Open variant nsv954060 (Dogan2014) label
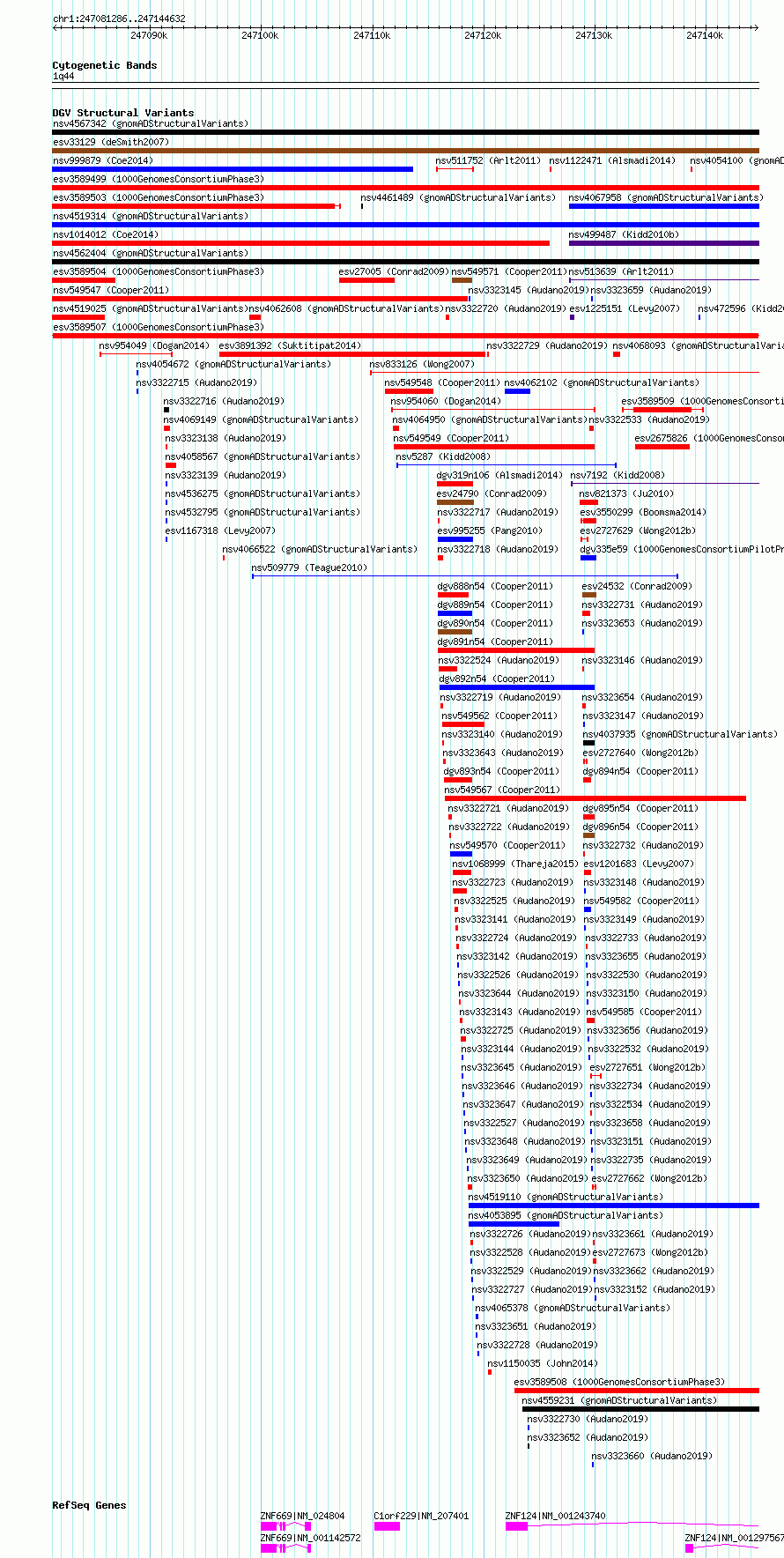This screenshot has height=1558, width=784. 446,401
